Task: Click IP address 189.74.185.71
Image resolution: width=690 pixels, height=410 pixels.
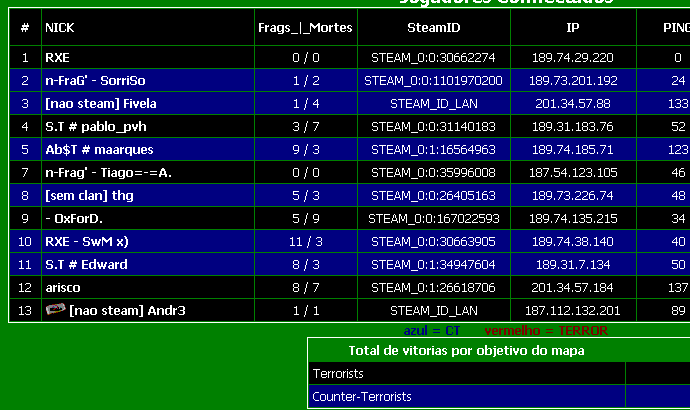Action: click(x=573, y=150)
